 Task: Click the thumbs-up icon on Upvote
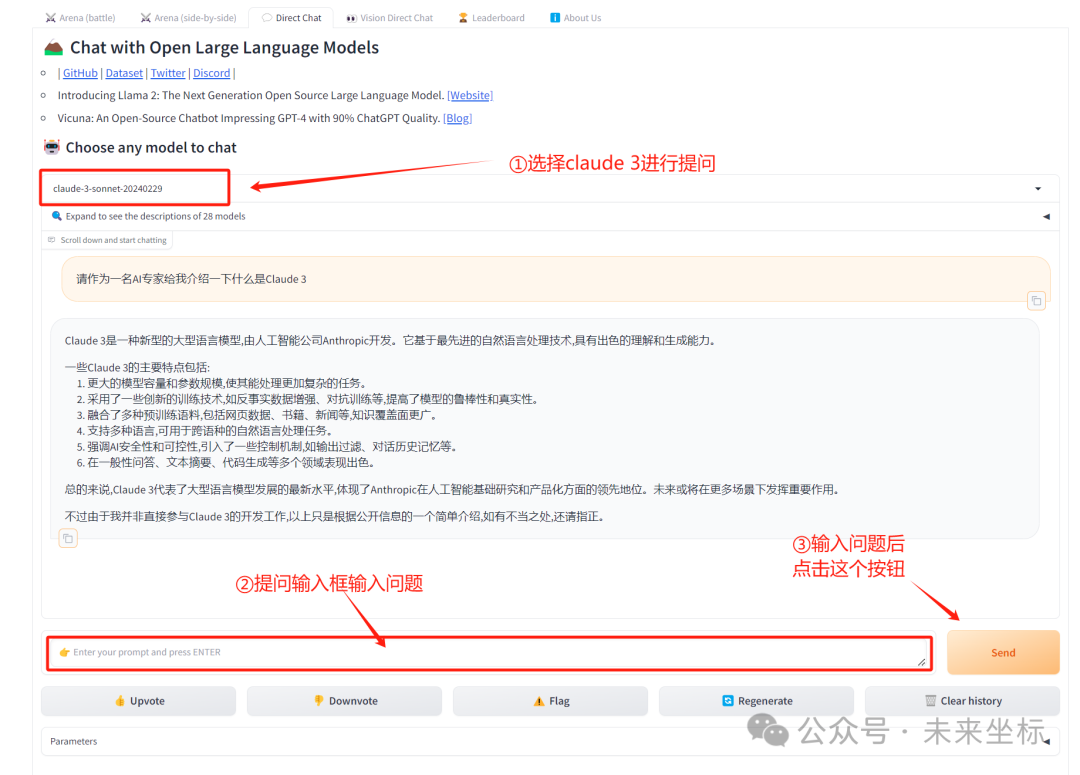coord(120,701)
